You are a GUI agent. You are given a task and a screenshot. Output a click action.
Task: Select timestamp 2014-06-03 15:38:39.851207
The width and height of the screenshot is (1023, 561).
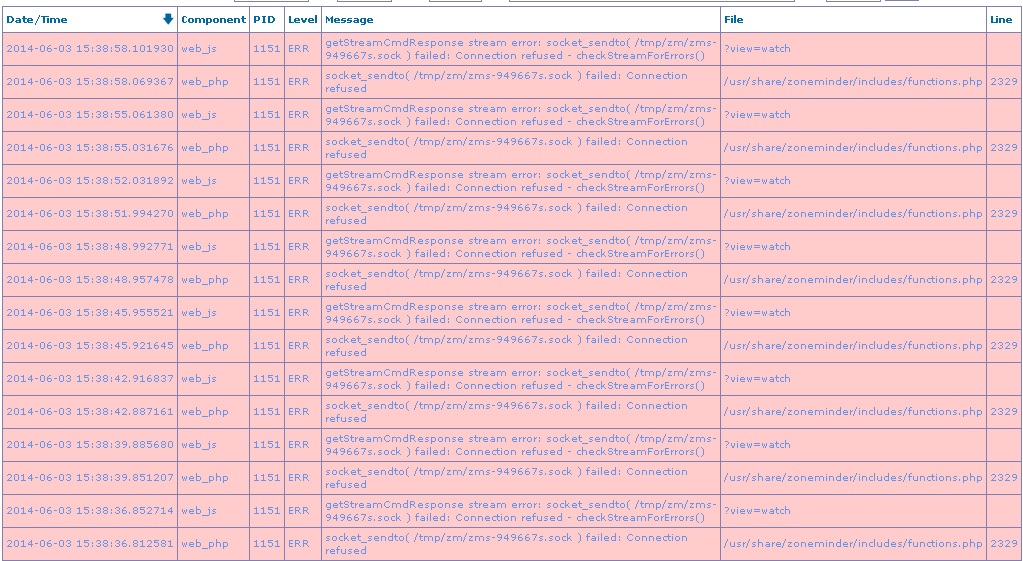coord(90,477)
